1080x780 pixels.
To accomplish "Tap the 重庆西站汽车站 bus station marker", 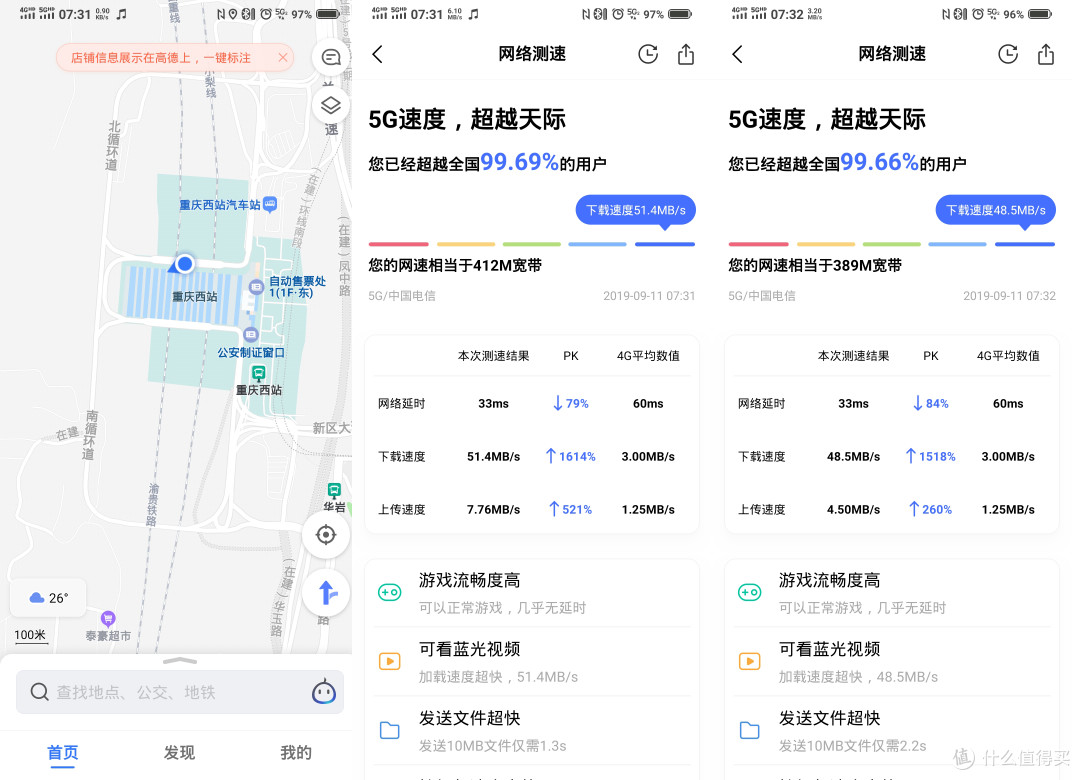I will 271,204.
